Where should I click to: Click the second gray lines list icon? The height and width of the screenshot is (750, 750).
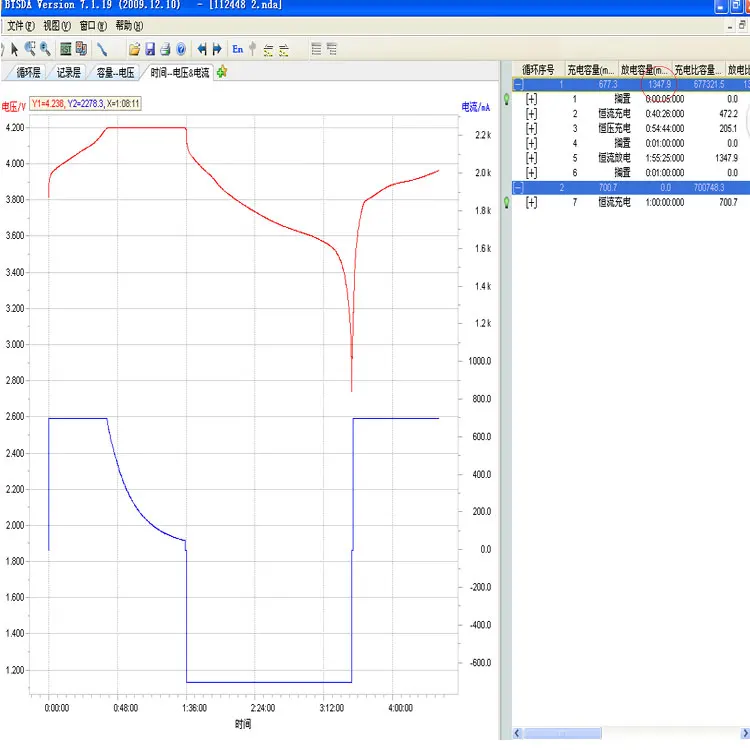[332, 49]
